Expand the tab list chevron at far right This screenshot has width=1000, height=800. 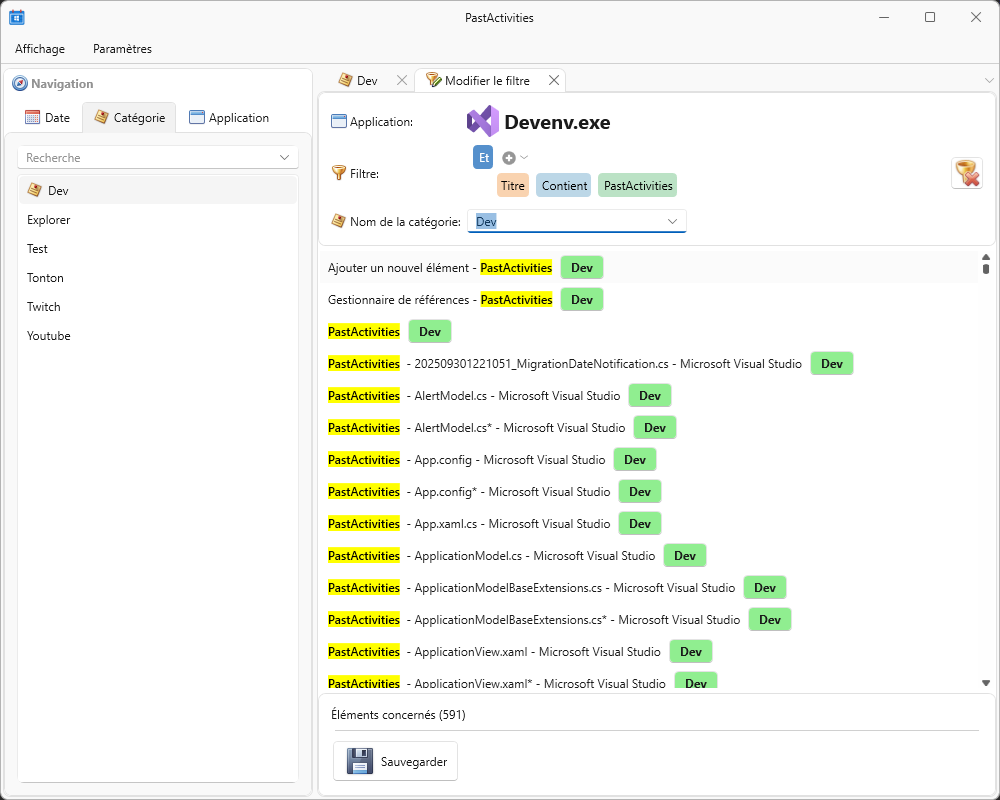point(989,80)
